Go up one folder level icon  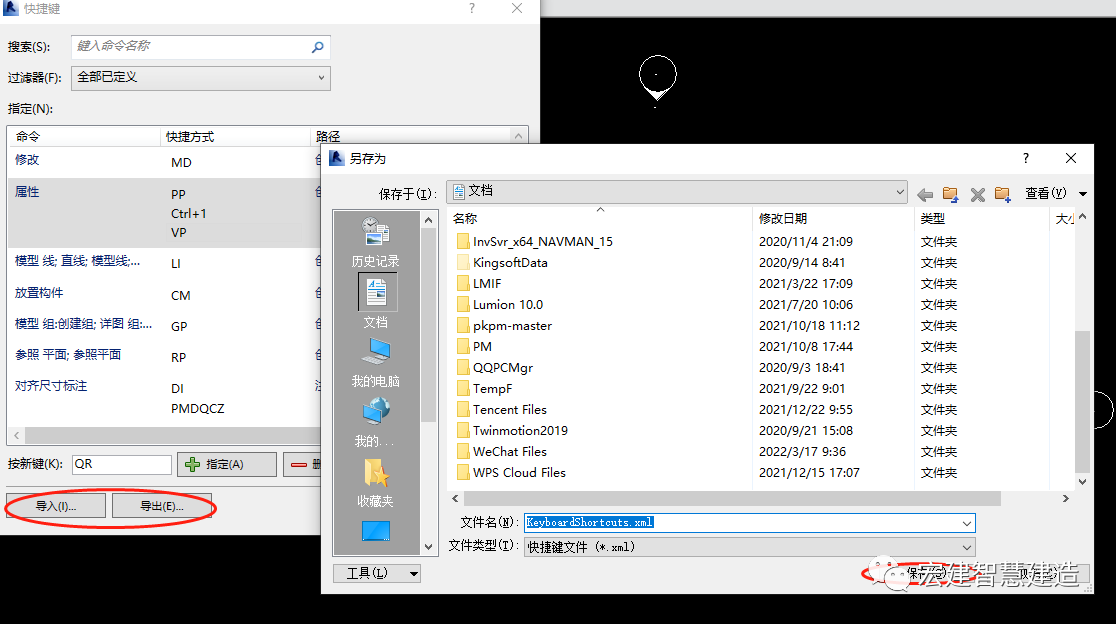950,194
